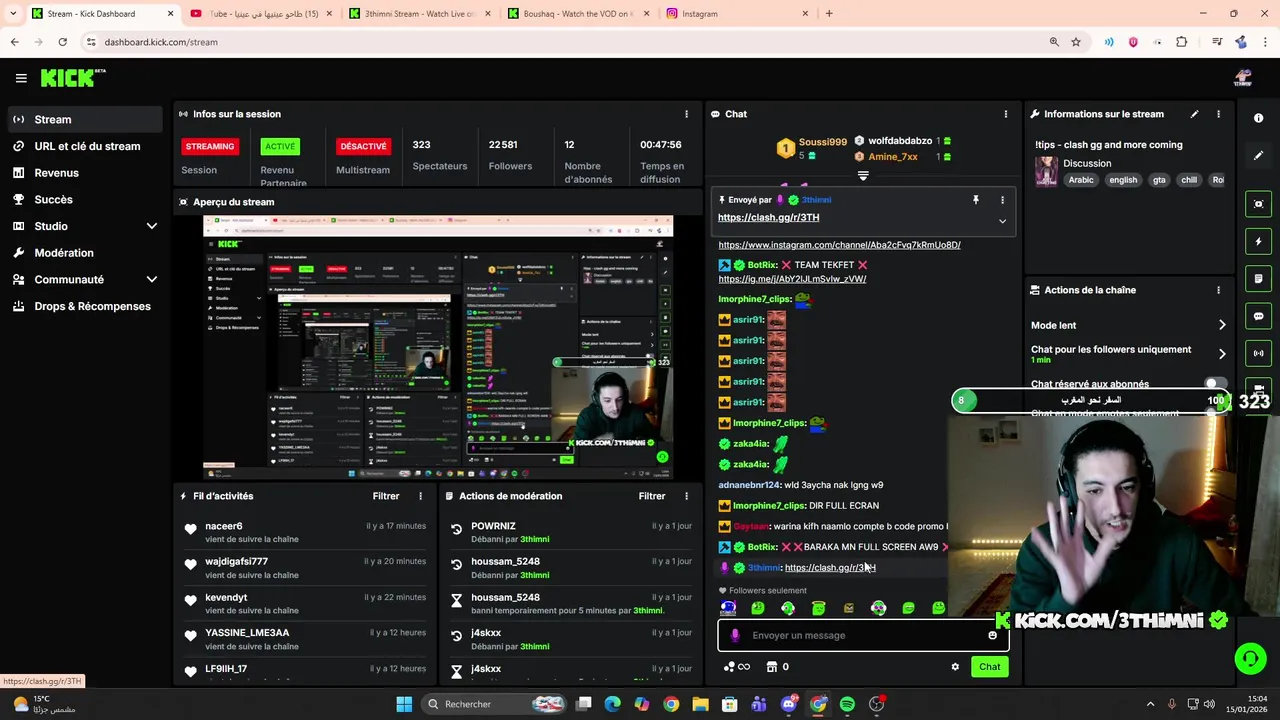
Task: Click the shop icon below message box
Action: (771, 667)
